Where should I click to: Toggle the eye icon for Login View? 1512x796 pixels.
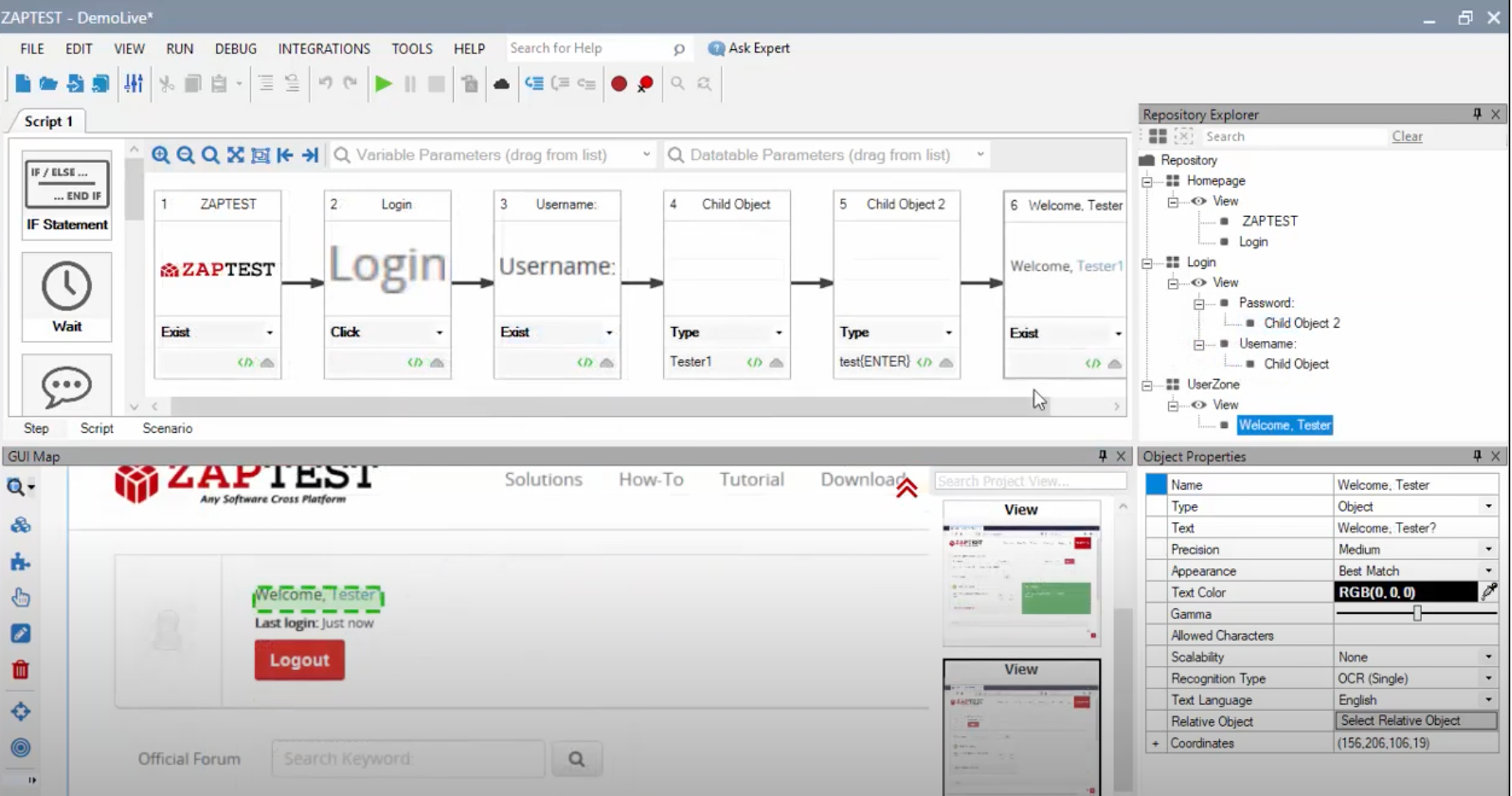click(x=1199, y=283)
